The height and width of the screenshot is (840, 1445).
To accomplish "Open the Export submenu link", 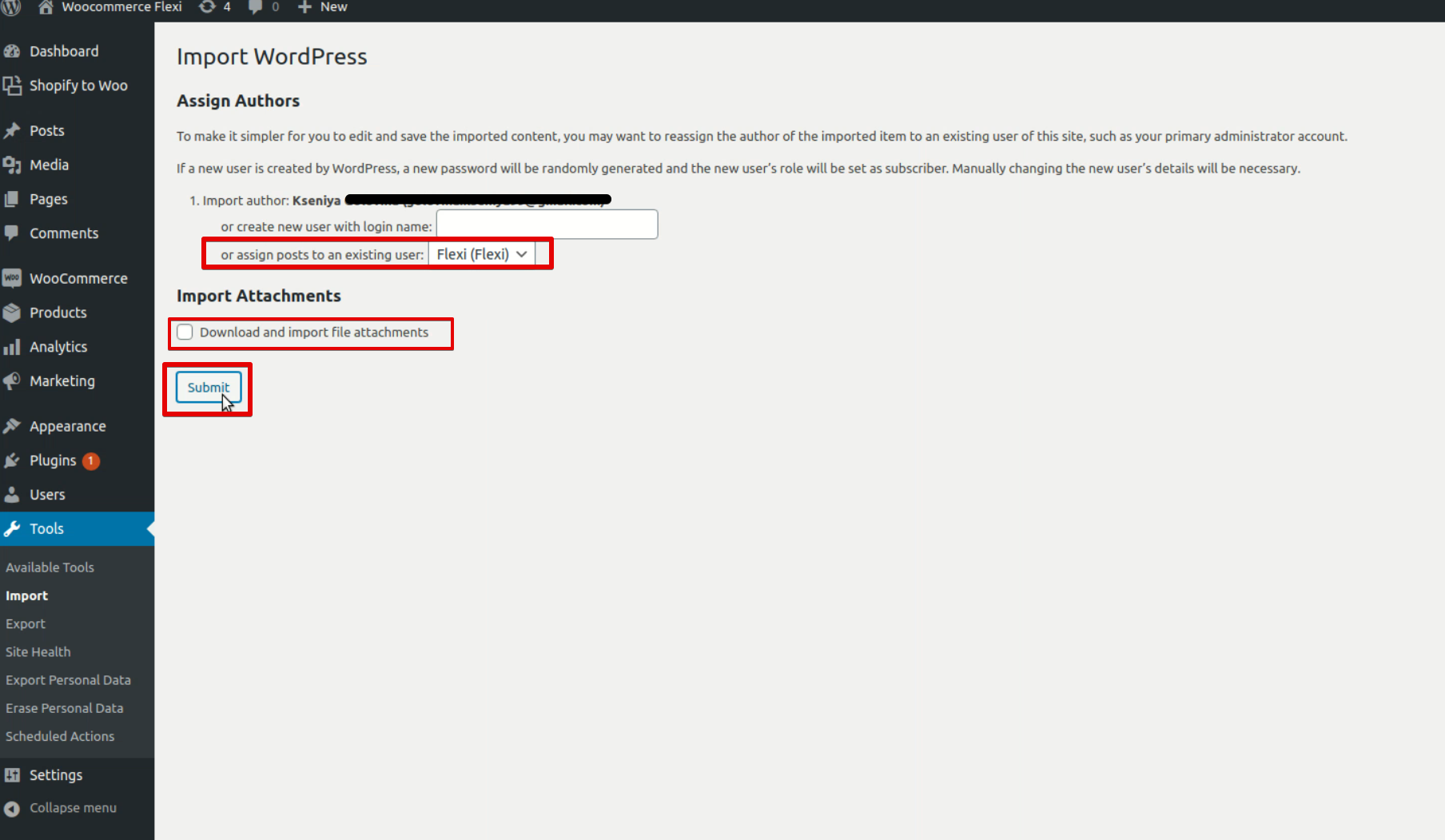I will [x=26, y=623].
